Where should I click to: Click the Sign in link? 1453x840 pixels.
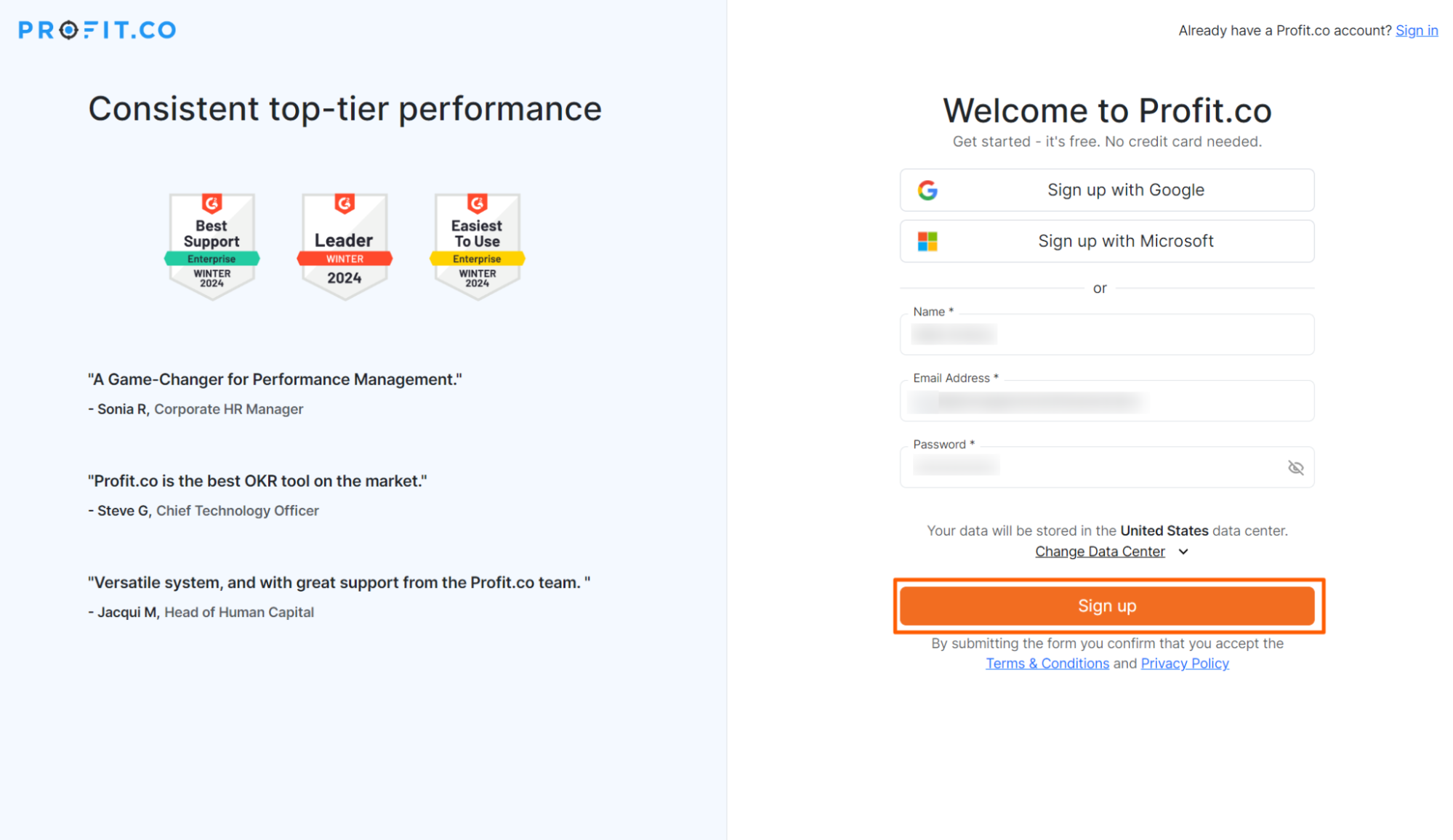[x=1417, y=31]
